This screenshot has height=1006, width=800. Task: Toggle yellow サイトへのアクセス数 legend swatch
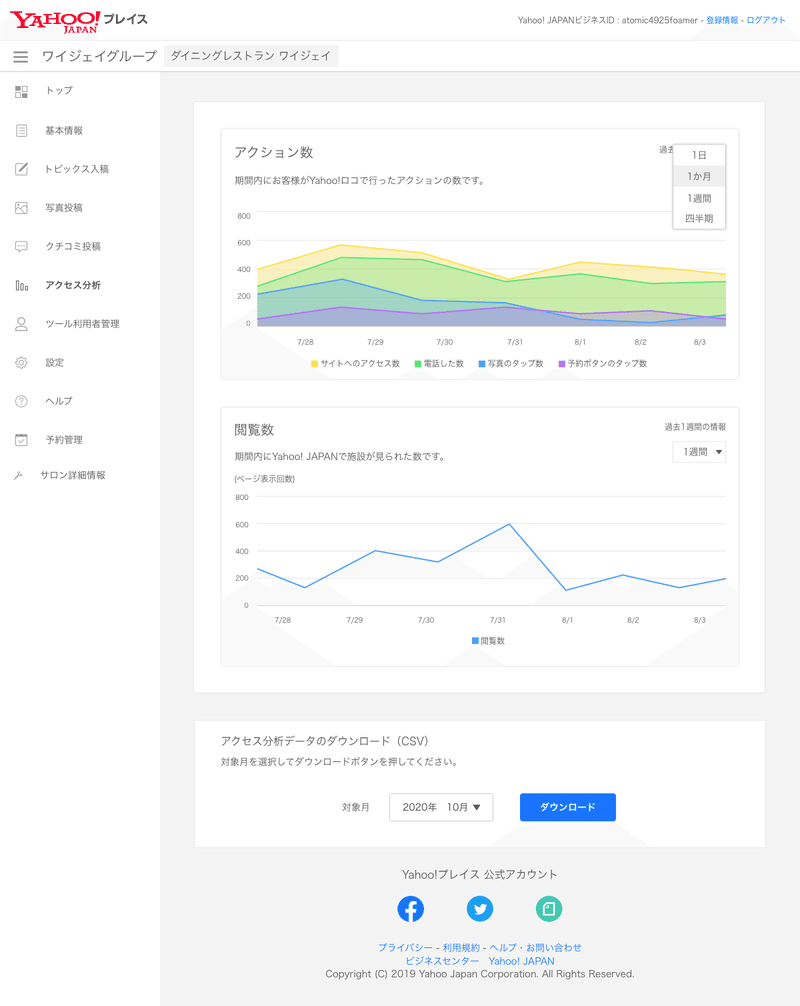point(314,364)
